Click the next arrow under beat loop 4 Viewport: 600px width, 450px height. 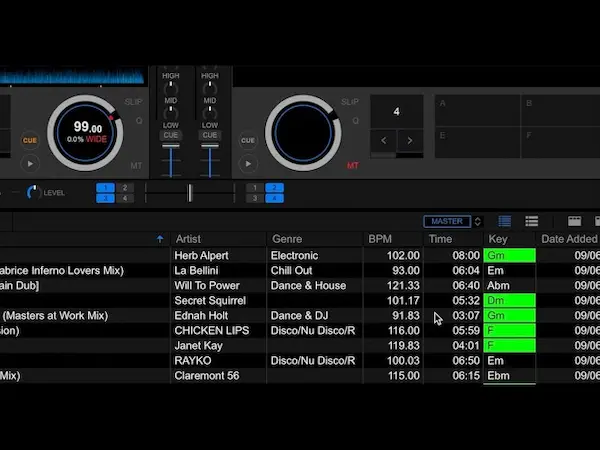coord(409,142)
